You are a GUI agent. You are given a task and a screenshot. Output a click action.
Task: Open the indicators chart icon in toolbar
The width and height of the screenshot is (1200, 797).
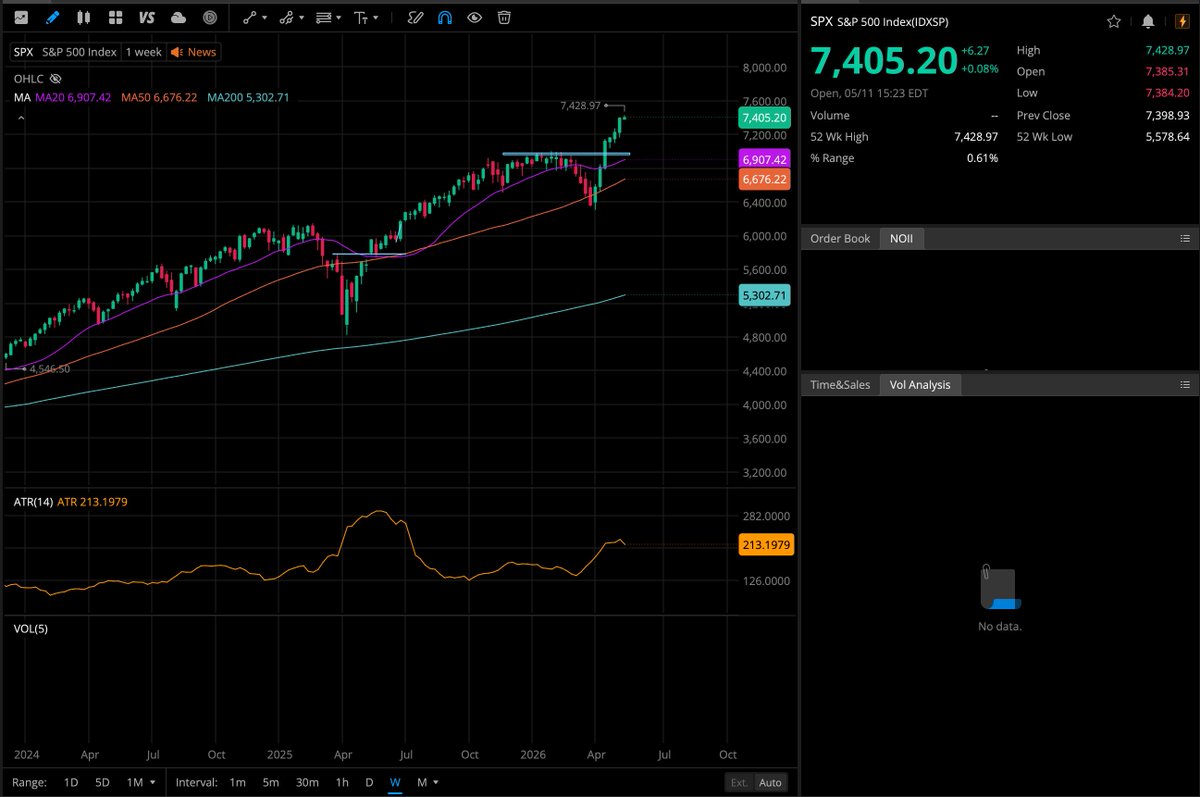click(x=21, y=17)
